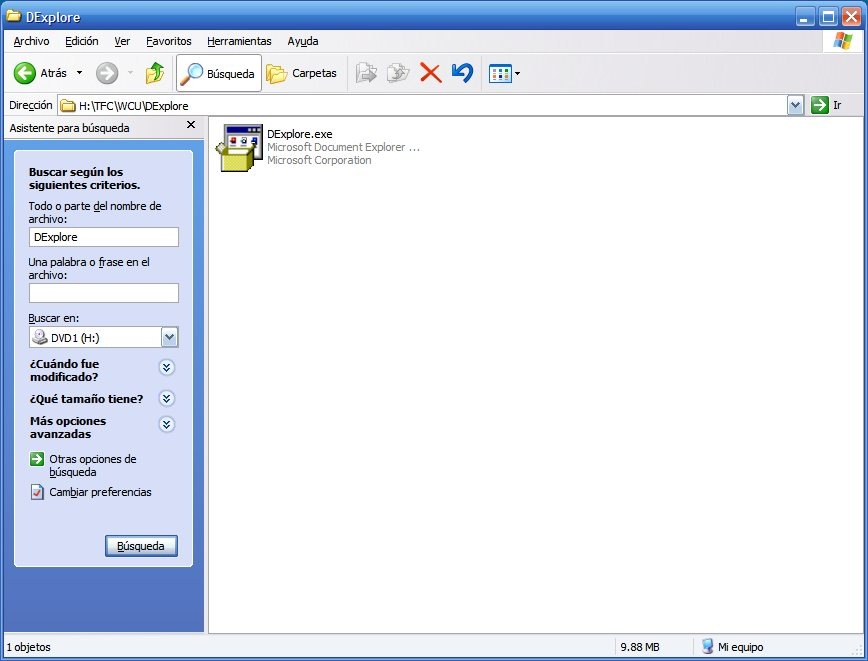This screenshot has width=868, height=661.
Task: Toggle the Búsqueda magnifier toolbar button
Action: coord(219,73)
